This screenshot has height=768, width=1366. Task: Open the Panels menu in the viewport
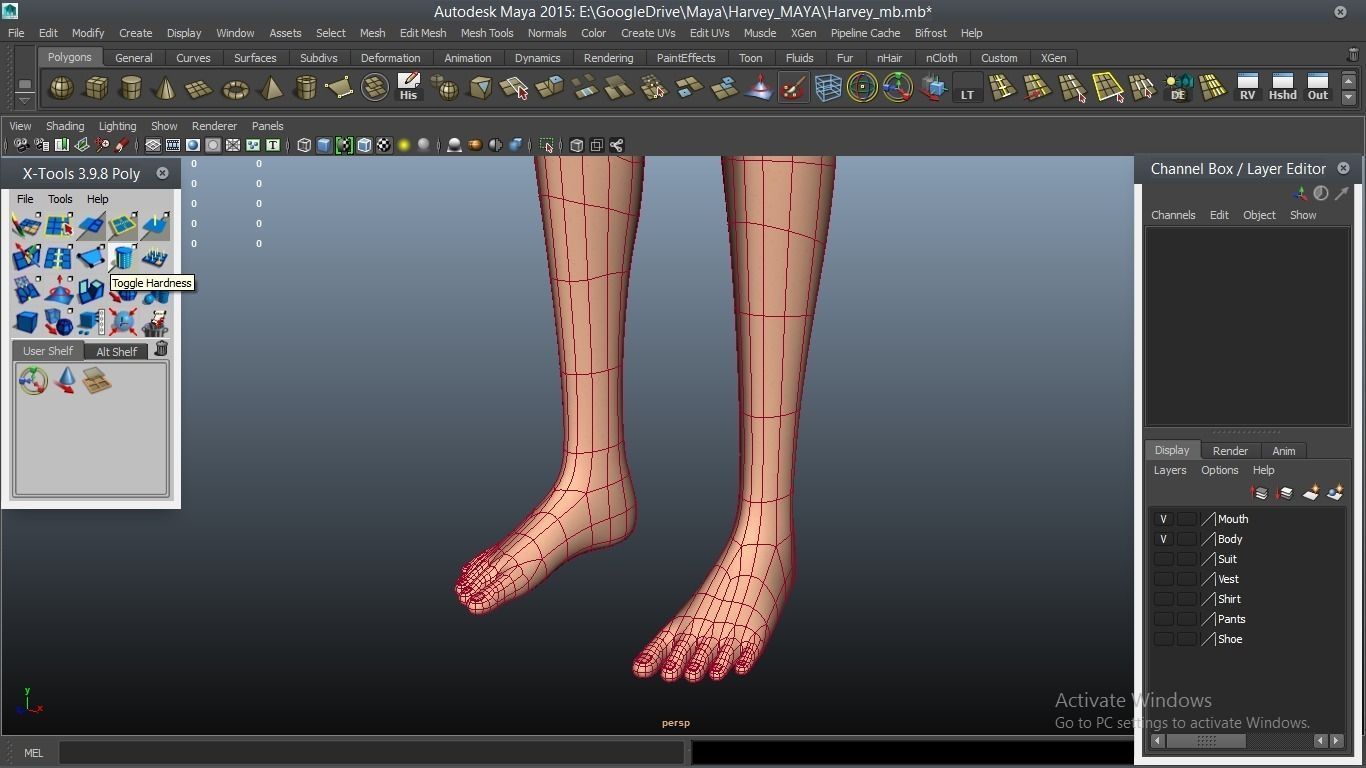click(267, 126)
